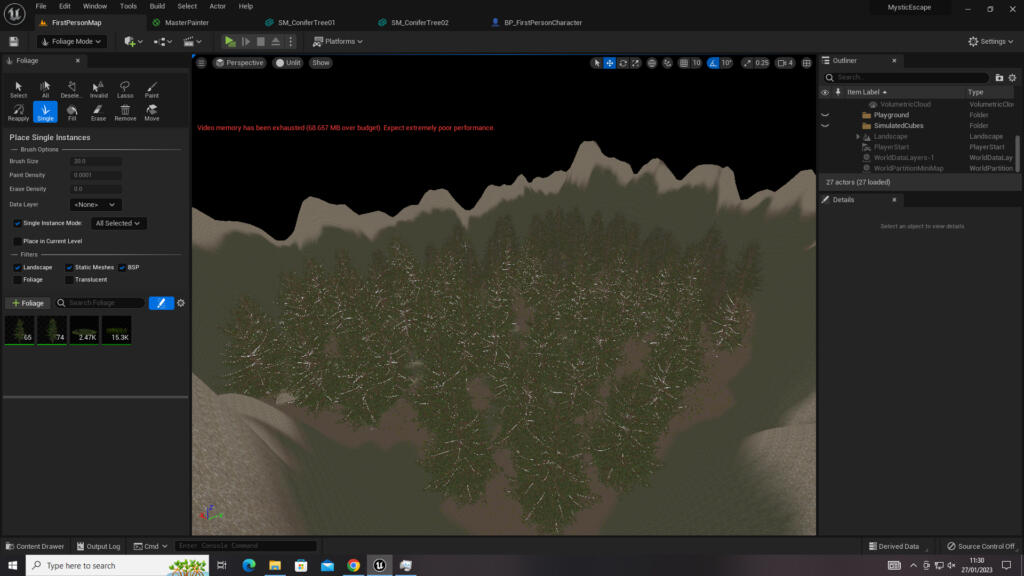Choose the Reapply foliage tool
Viewport: 1024px width, 576px height.
coord(18,112)
